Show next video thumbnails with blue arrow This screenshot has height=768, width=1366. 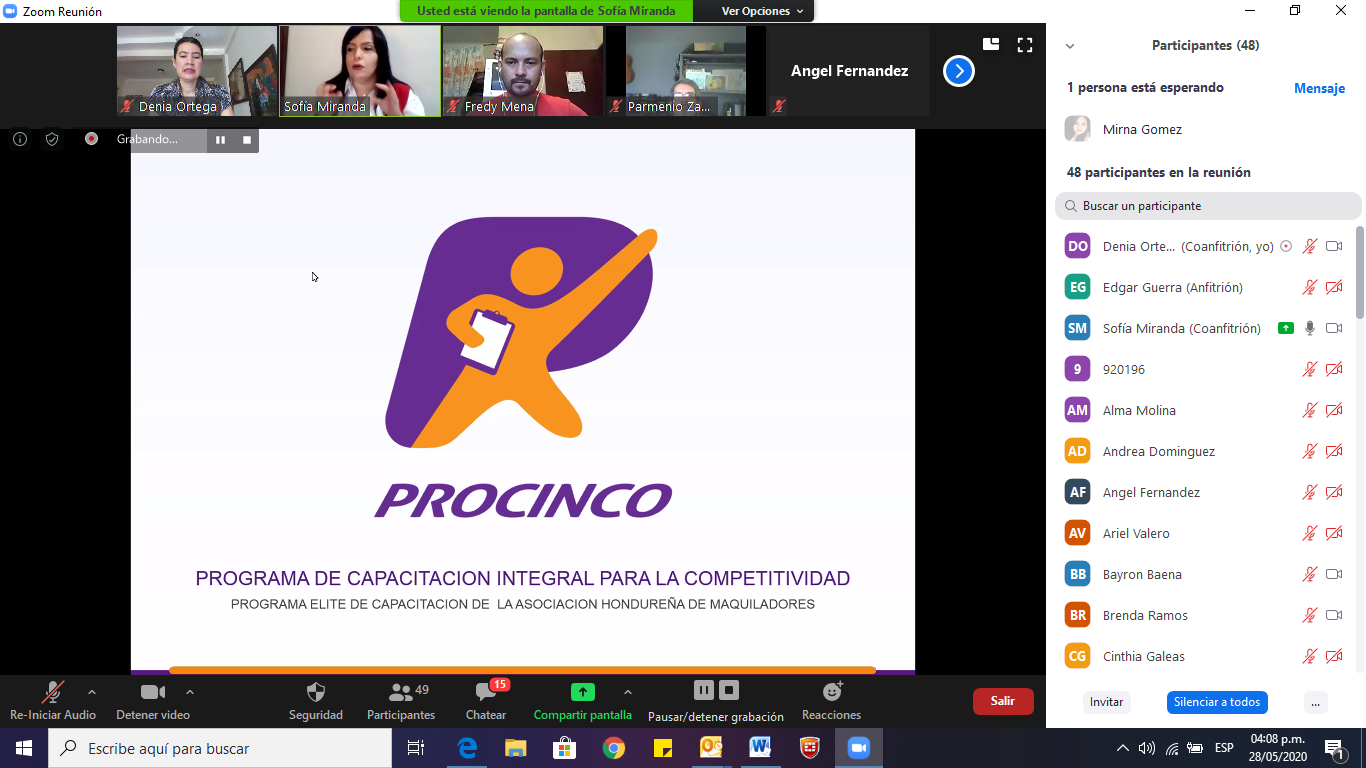959,71
